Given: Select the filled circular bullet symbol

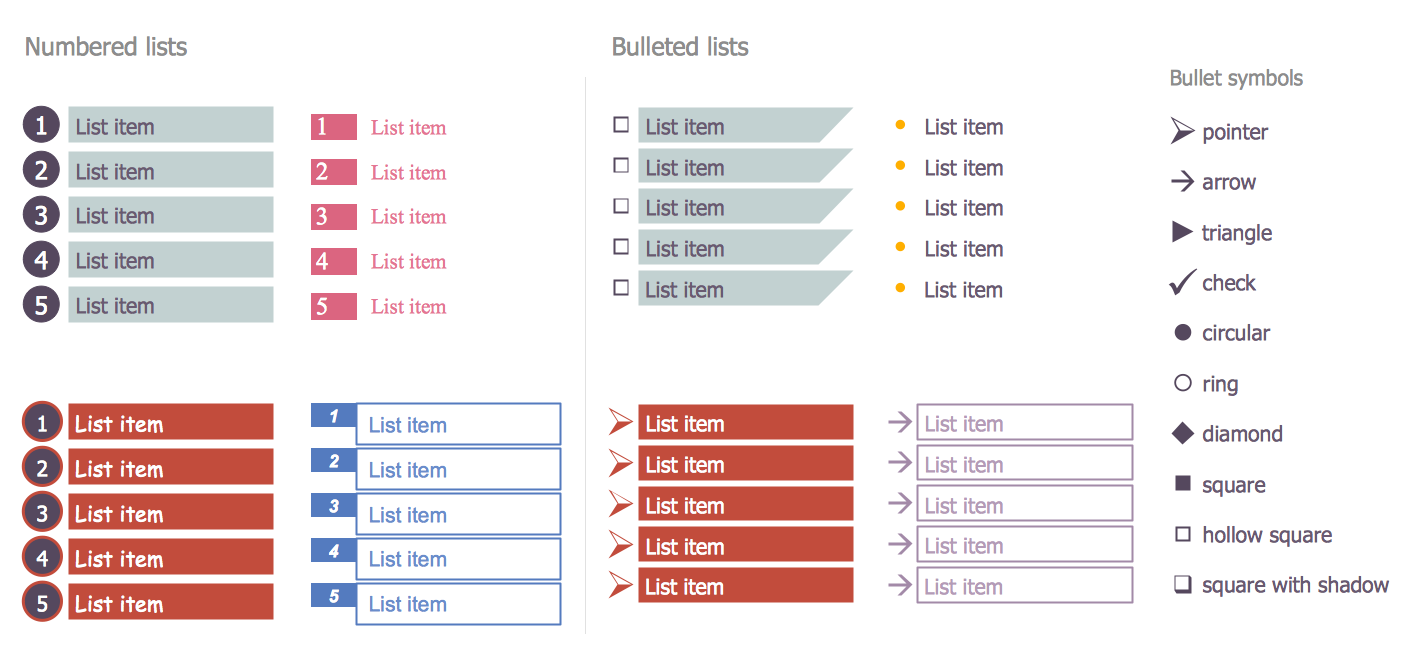Looking at the screenshot, I should pos(1182,333).
